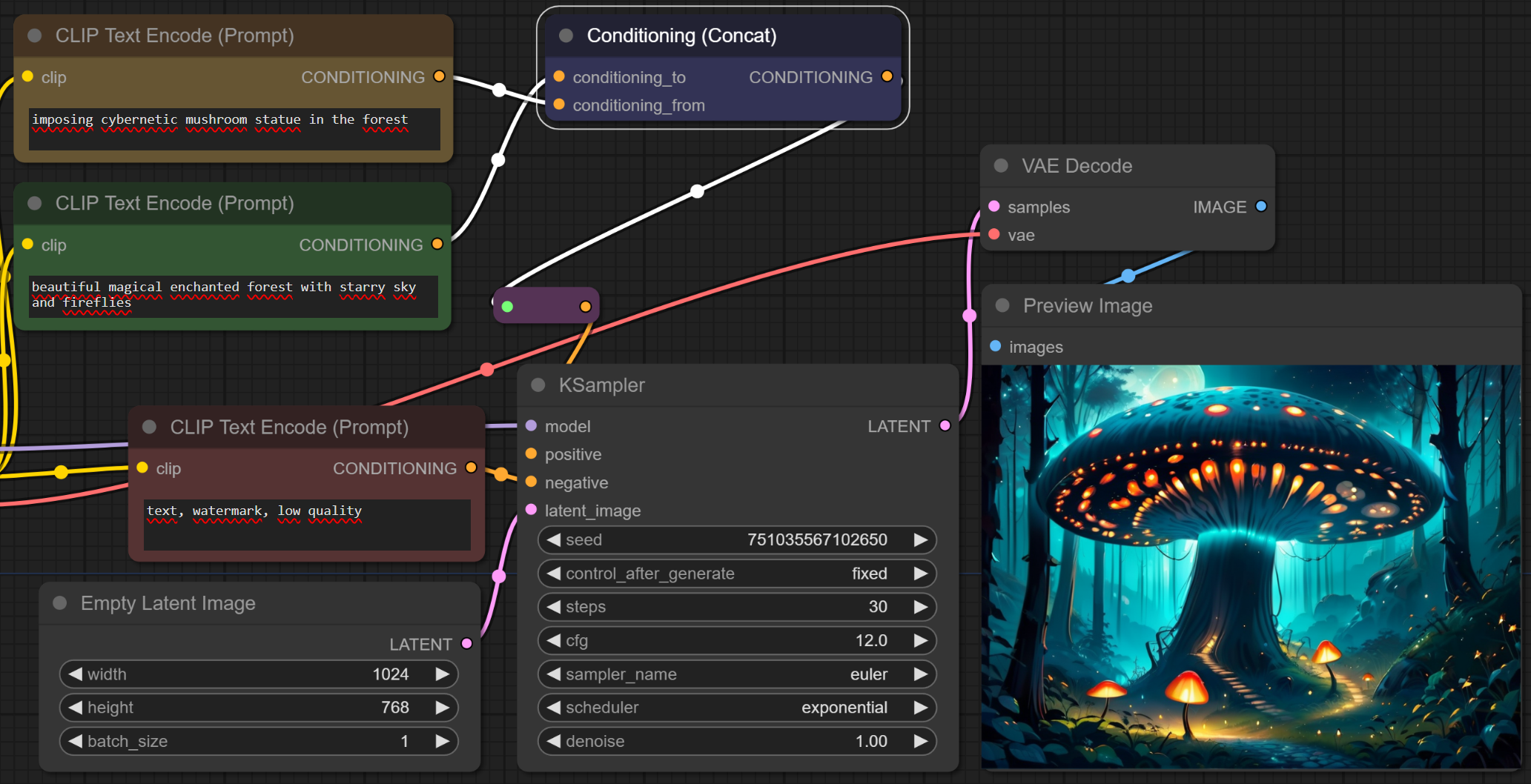
Task: Toggle collapse dot on Preview Image node
Action: 1002,306
